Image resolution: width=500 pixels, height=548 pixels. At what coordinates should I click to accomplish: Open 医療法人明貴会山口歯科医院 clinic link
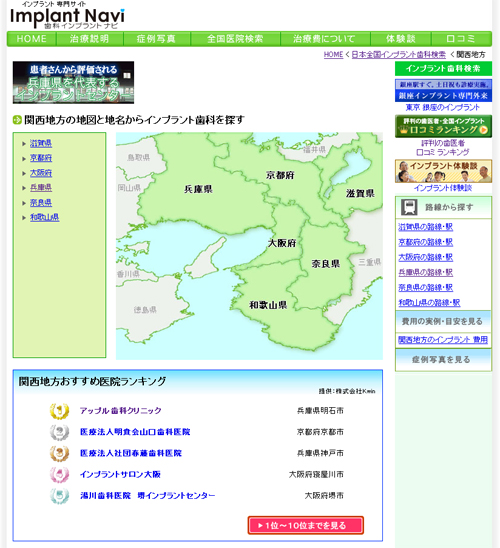(135, 432)
